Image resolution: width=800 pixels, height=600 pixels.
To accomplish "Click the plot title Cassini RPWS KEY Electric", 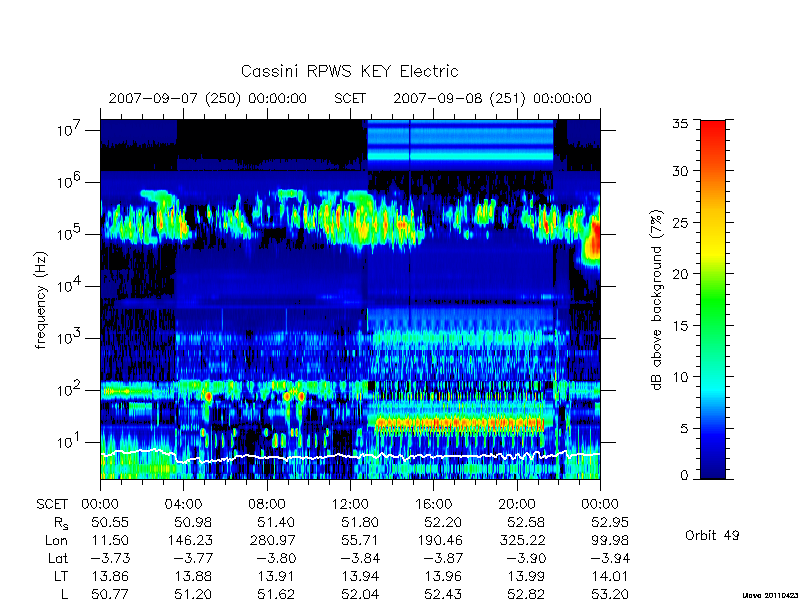I will (x=349, y=71).
